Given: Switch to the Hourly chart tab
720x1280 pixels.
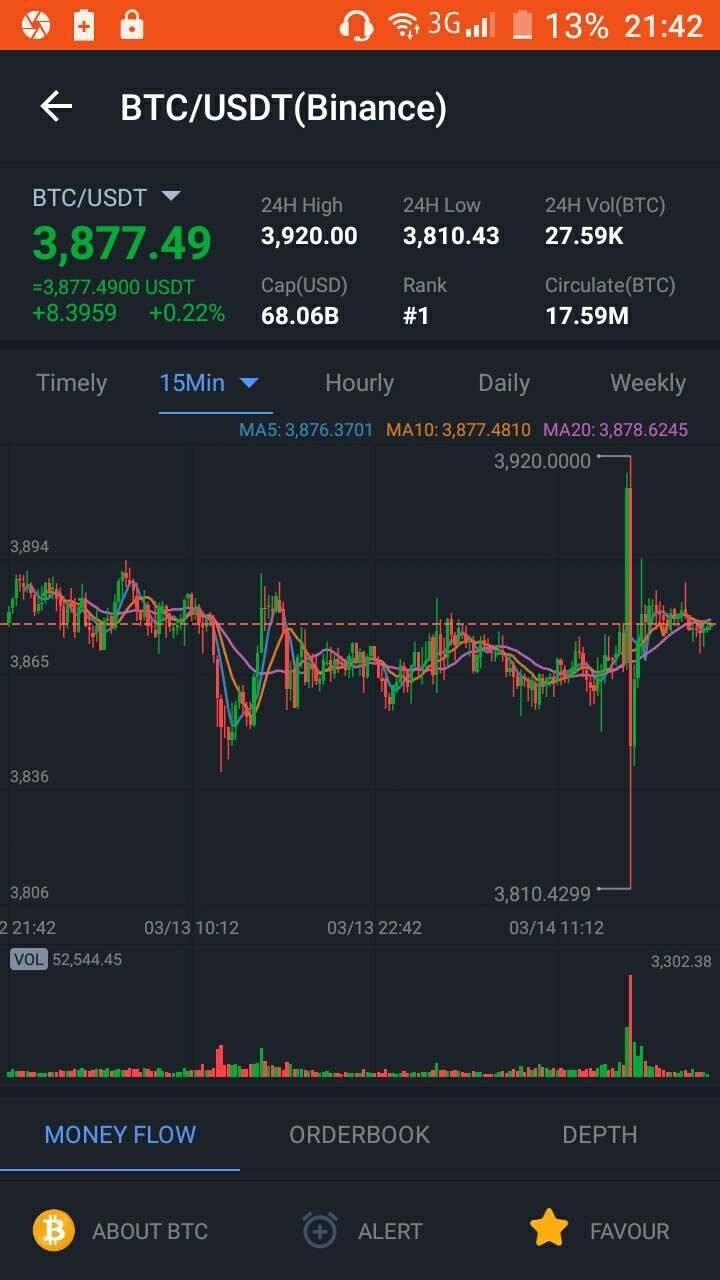Looking at the screenshot, I should [359, 383].
